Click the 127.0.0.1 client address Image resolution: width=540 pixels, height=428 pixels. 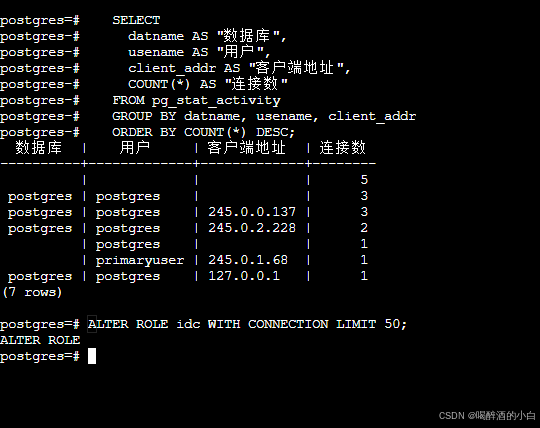point(244,275)
